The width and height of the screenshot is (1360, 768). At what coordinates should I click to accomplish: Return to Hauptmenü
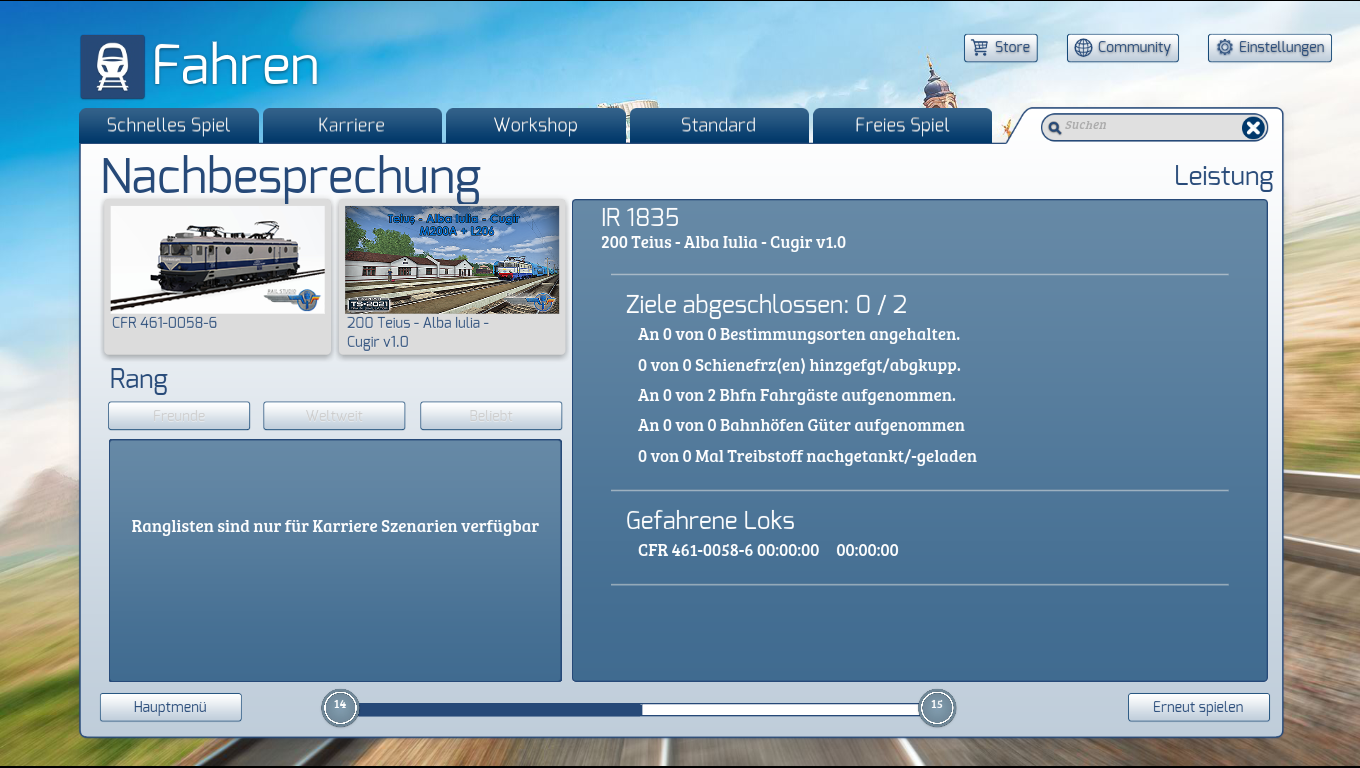171,707
